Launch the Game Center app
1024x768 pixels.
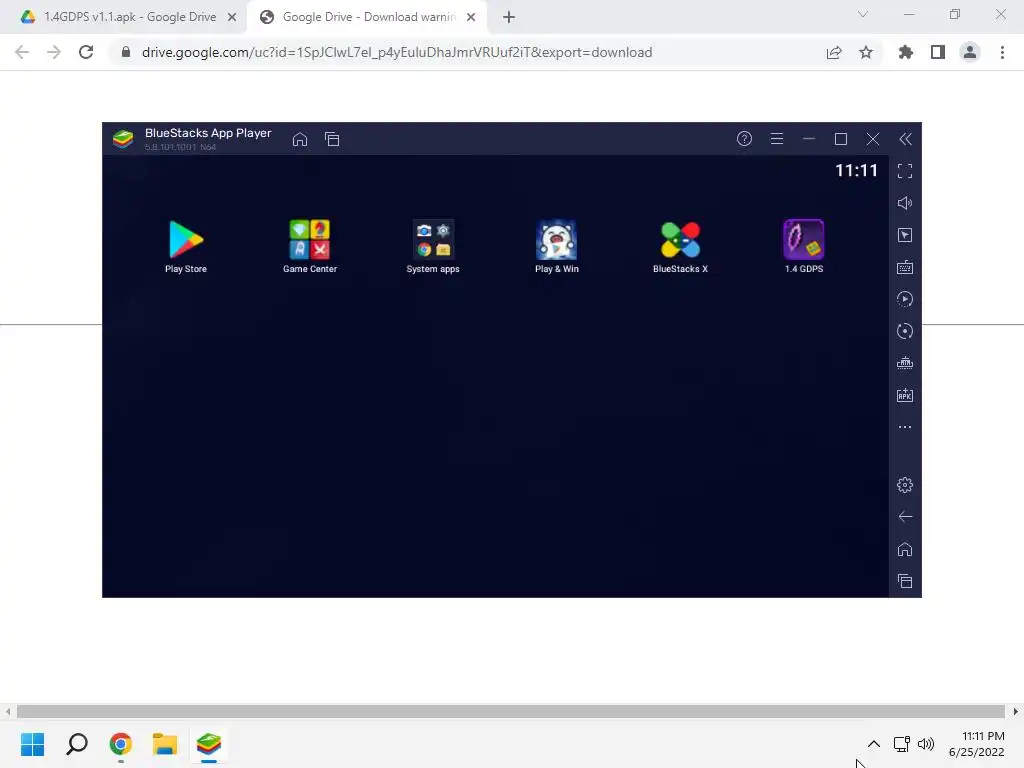point(310,246)
